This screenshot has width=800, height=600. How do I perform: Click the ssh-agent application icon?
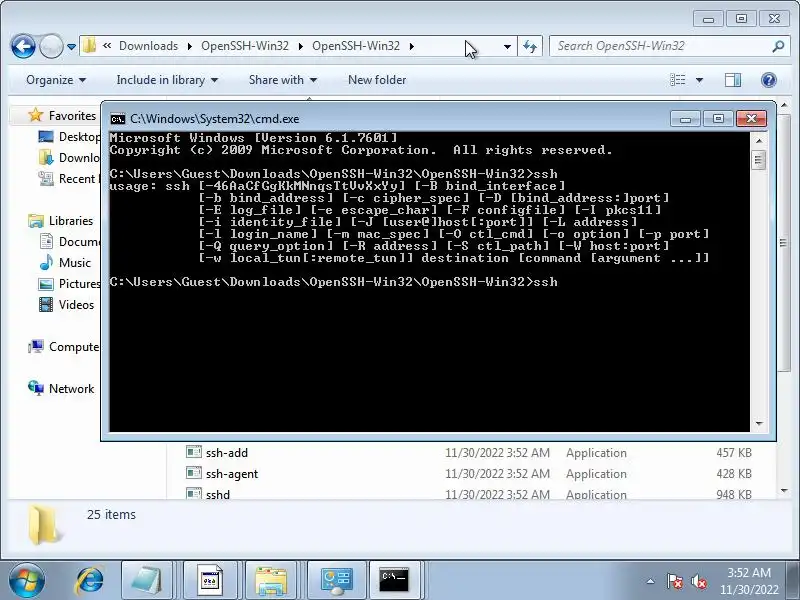(x=194, y=473)
